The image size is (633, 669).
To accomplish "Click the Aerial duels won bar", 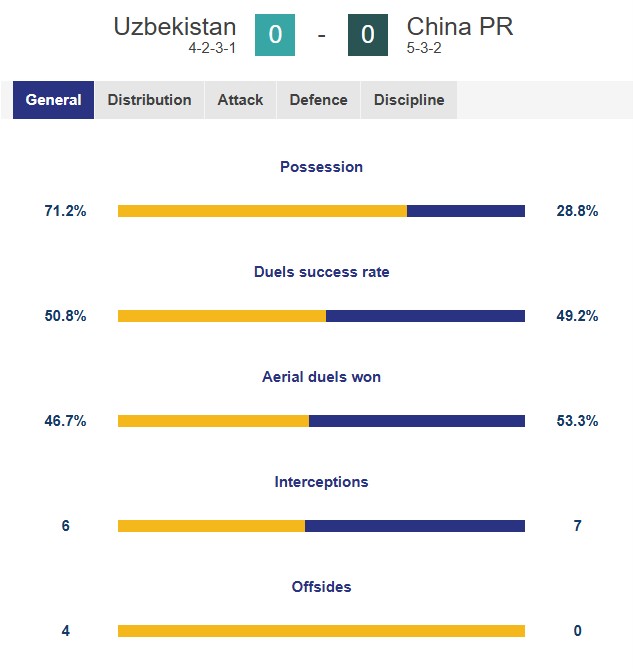I will point(321,421).
